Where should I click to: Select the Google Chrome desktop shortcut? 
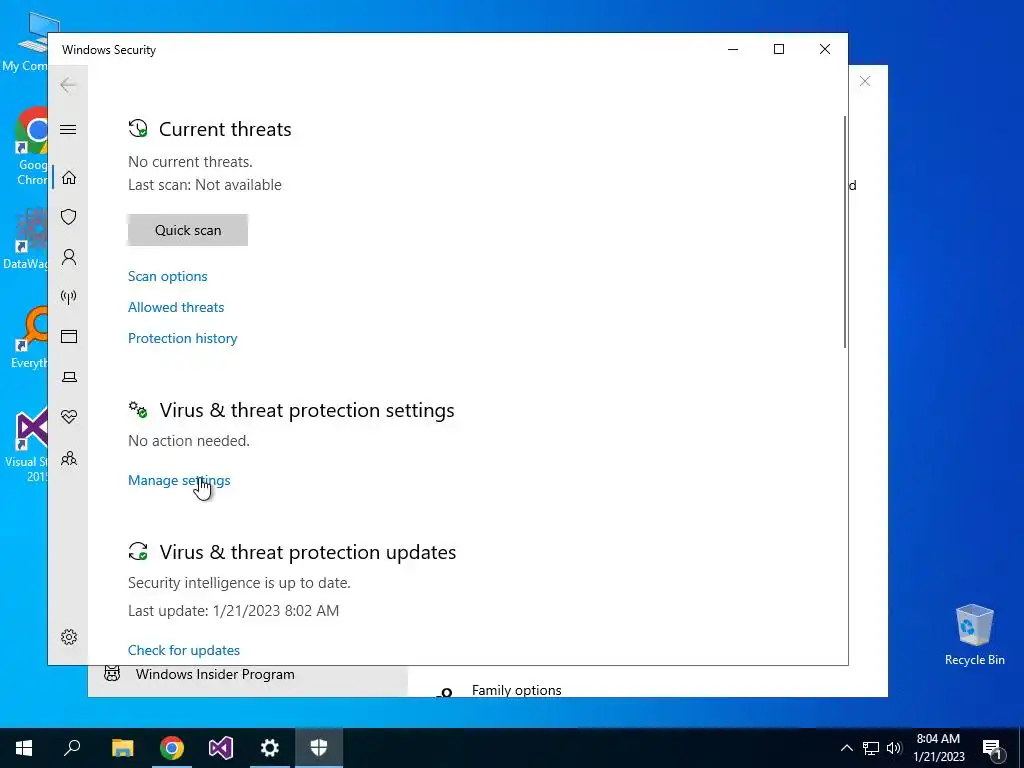click(x=32, y=146)
